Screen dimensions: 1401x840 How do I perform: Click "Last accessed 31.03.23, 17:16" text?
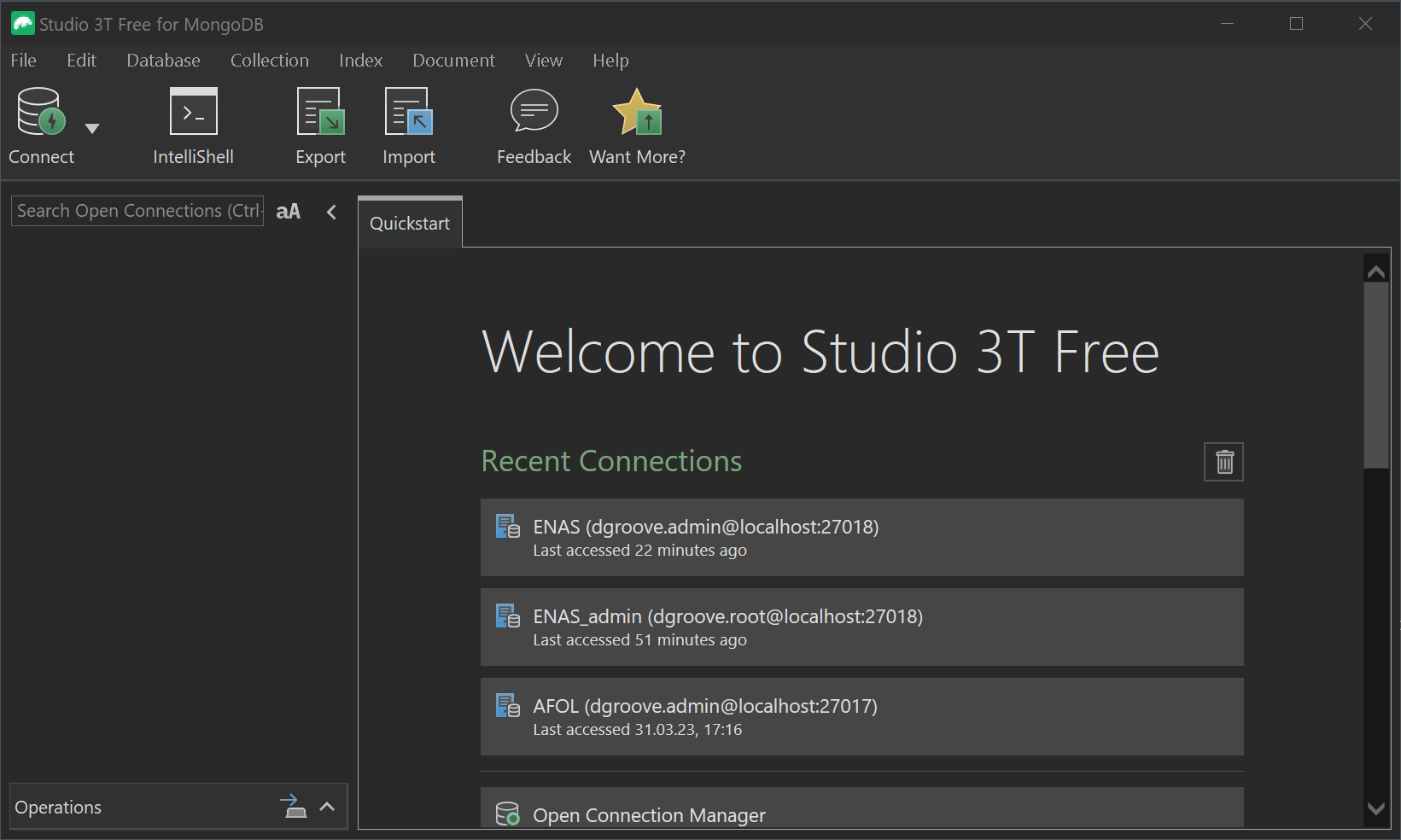point(638,730)
